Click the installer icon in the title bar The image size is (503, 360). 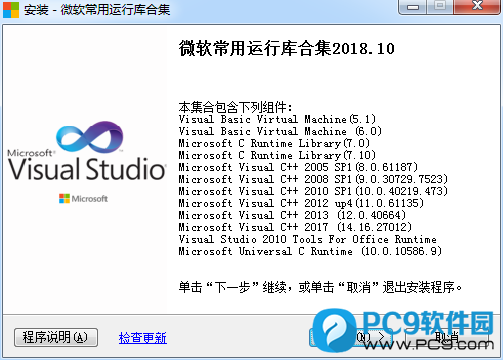tap(11, 10)
